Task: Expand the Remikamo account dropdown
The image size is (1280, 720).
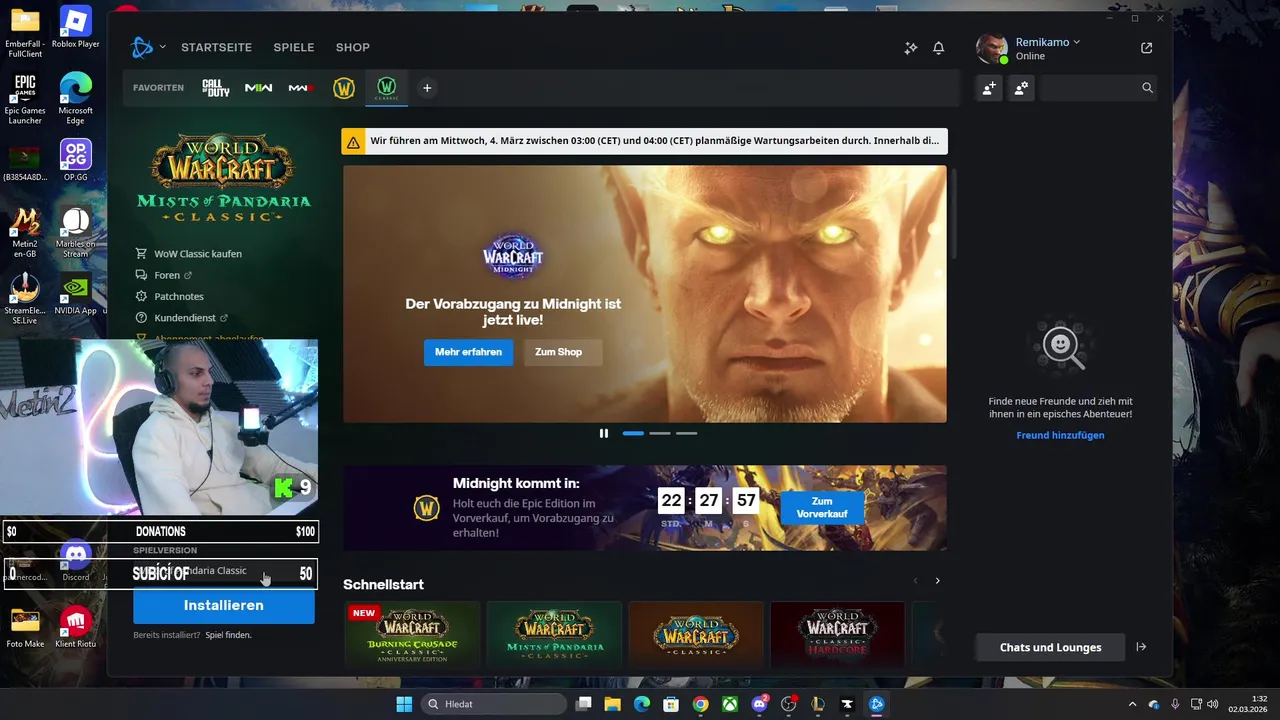Action: pos(1048,42)
